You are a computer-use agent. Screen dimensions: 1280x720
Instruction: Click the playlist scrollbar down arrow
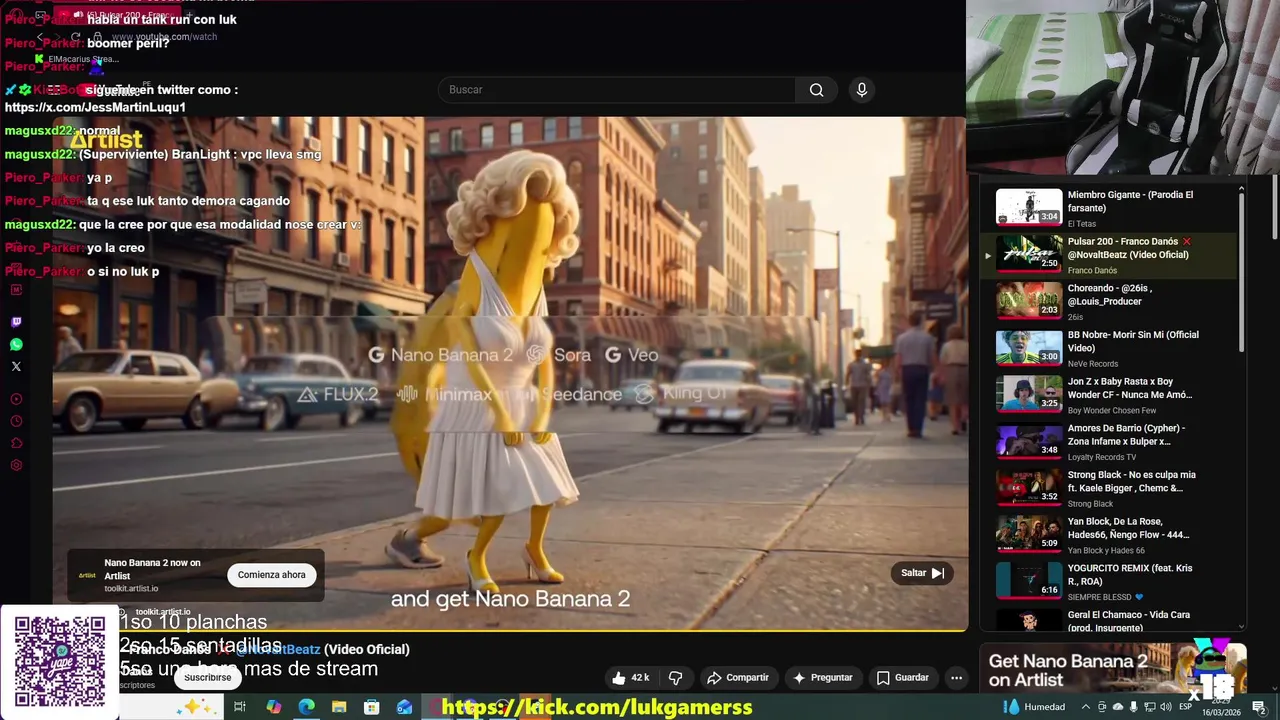point(1242,627)
